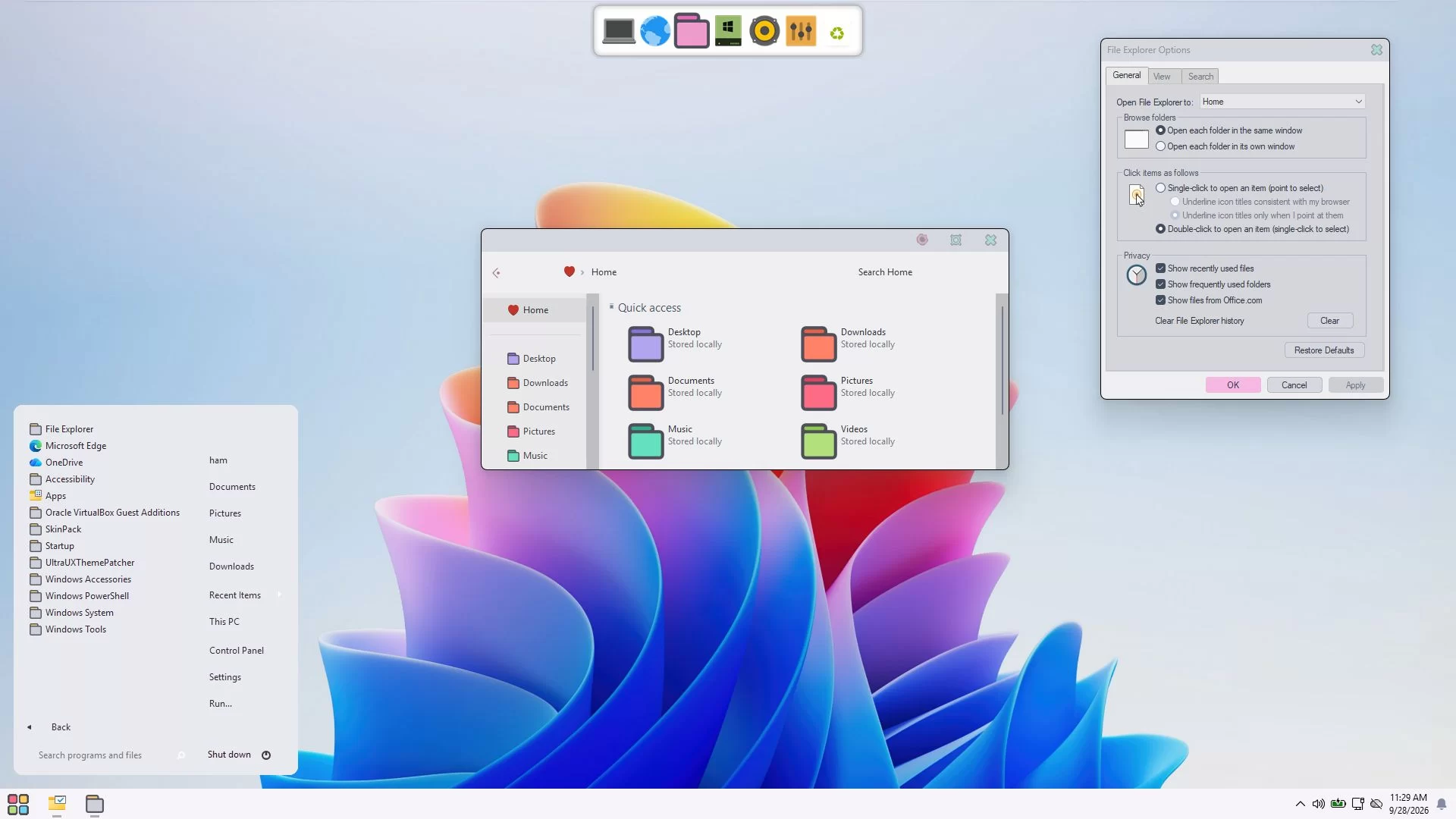Screen dimensions: 1456x819
Task: Select Open each folder in its own window
Action: click(x=1160, y=146)
